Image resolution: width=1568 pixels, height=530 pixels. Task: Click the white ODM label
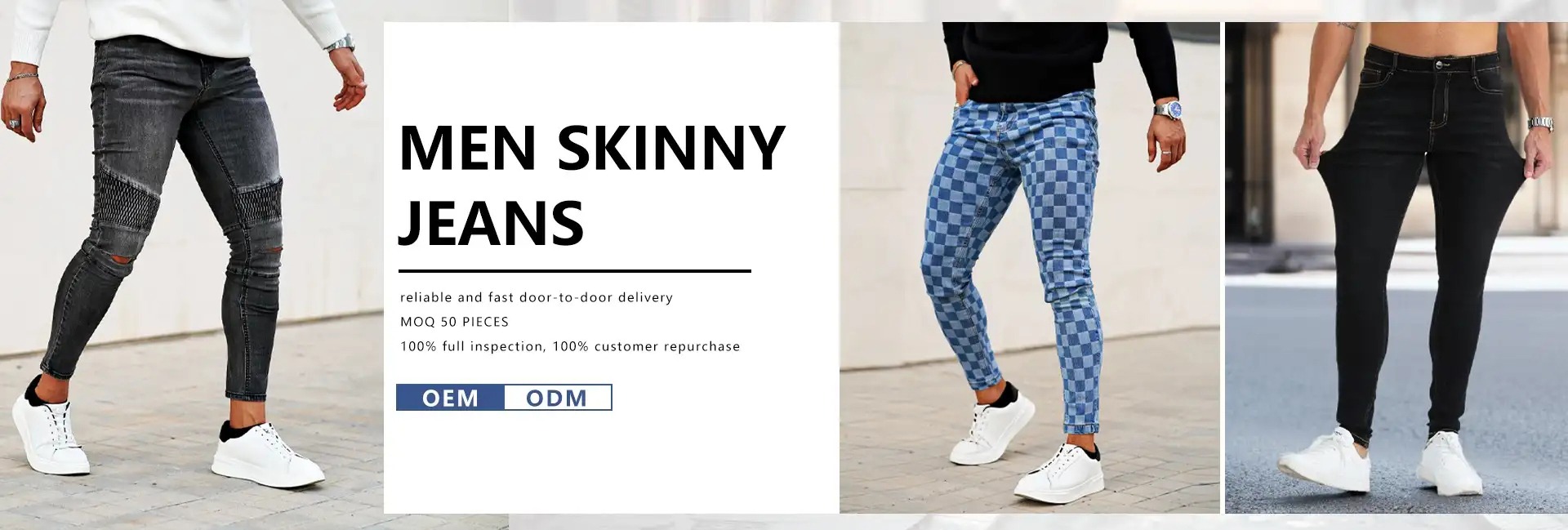point(558,398)
